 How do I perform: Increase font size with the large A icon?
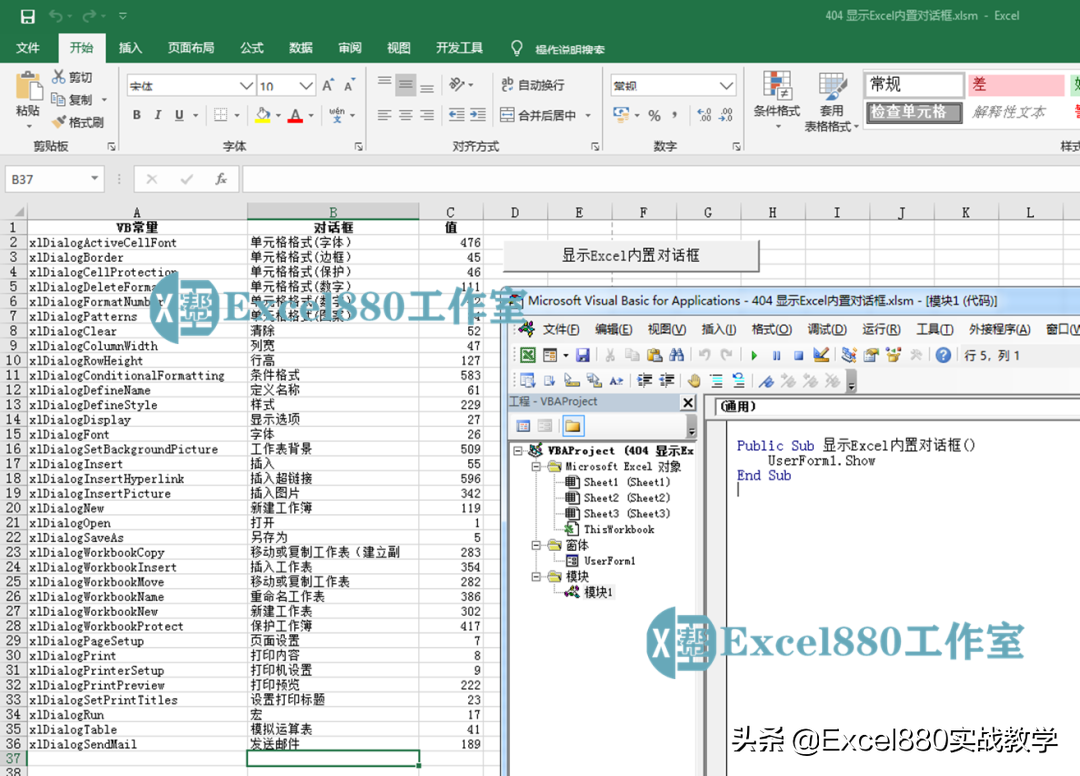pos(328,85)
